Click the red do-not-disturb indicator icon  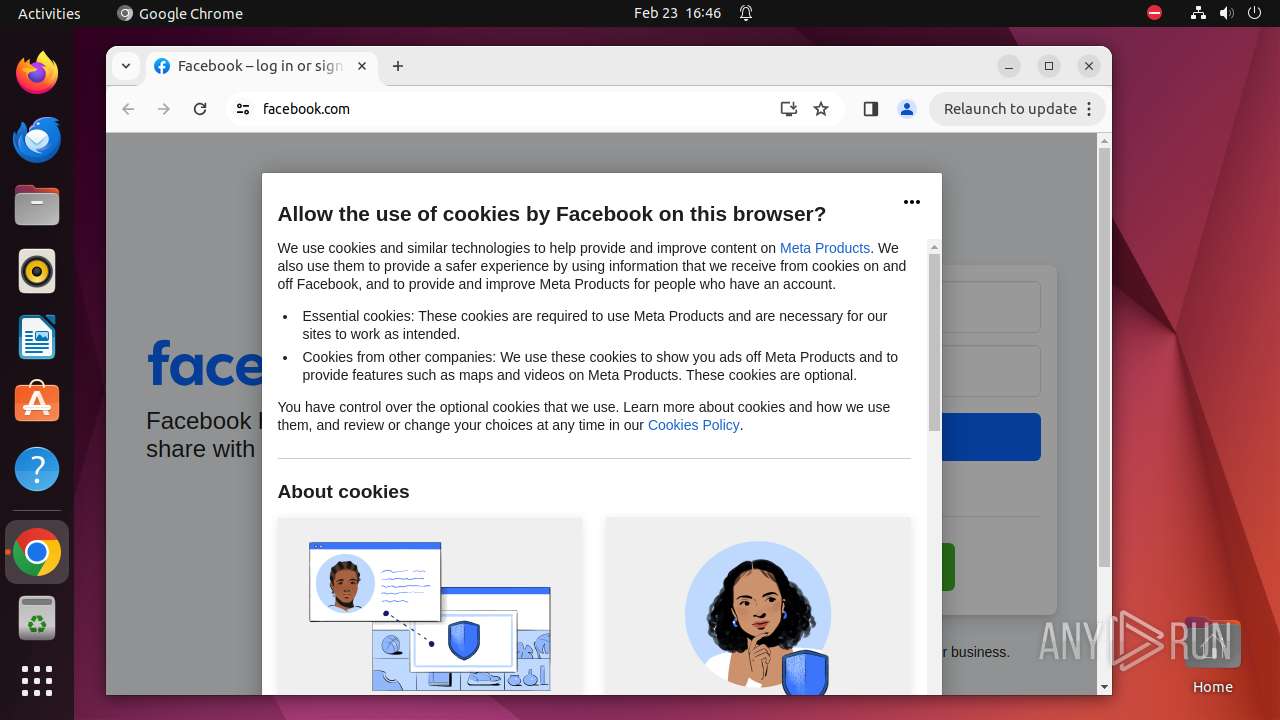point(1154,13)
